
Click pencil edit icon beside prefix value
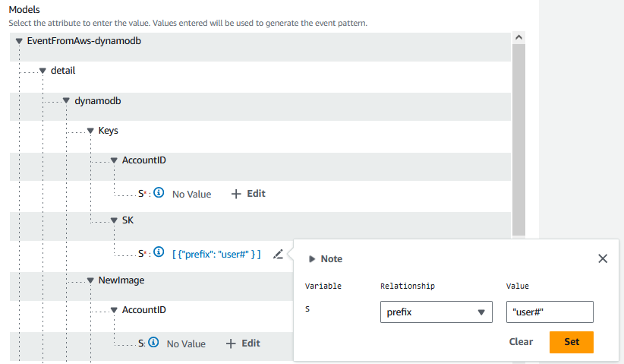point(278,254)
